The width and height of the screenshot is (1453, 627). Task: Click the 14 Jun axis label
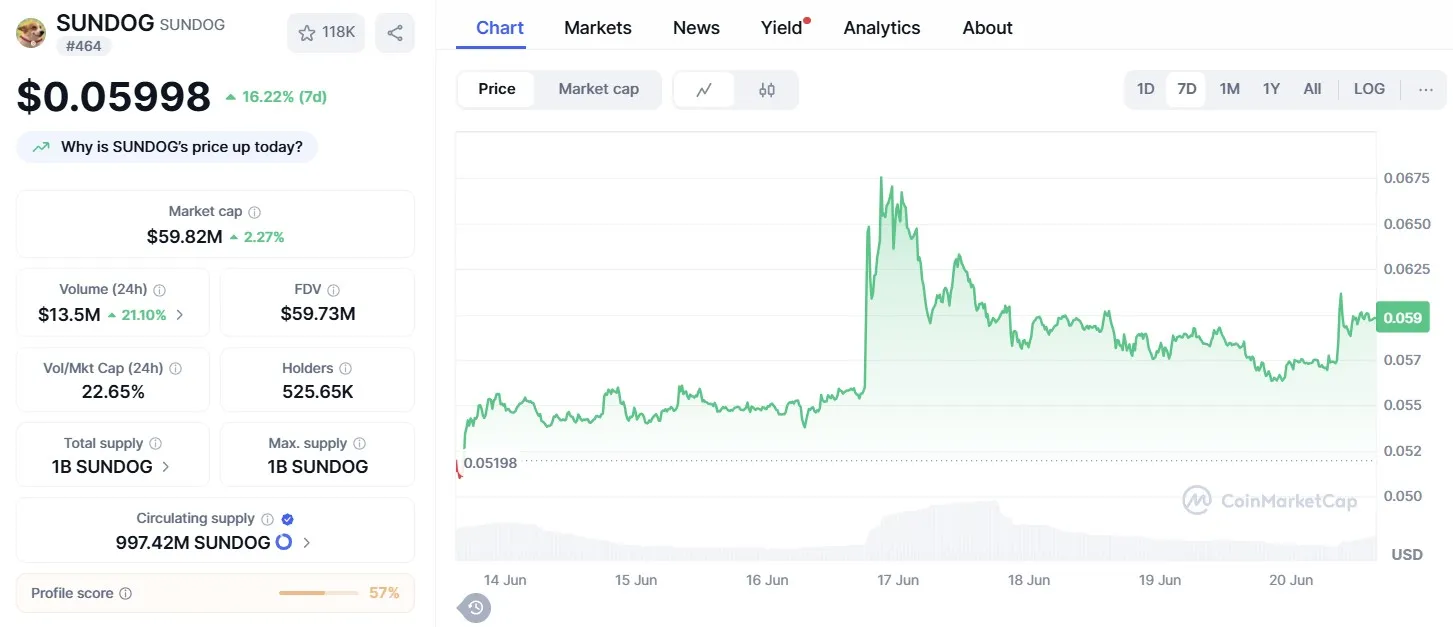coord(505,580)
